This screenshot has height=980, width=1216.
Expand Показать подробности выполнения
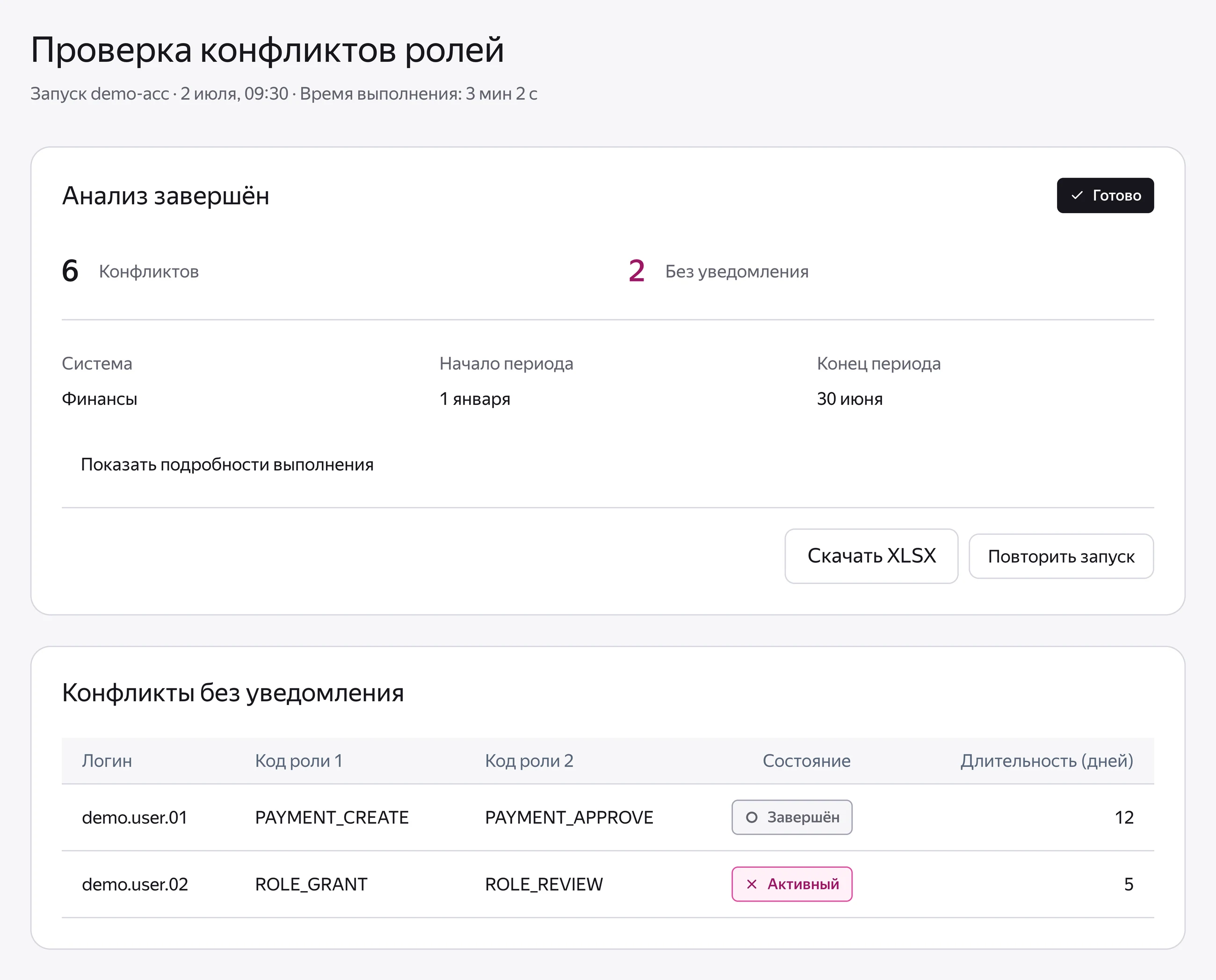pyautogui.click(x=227, y=465)
